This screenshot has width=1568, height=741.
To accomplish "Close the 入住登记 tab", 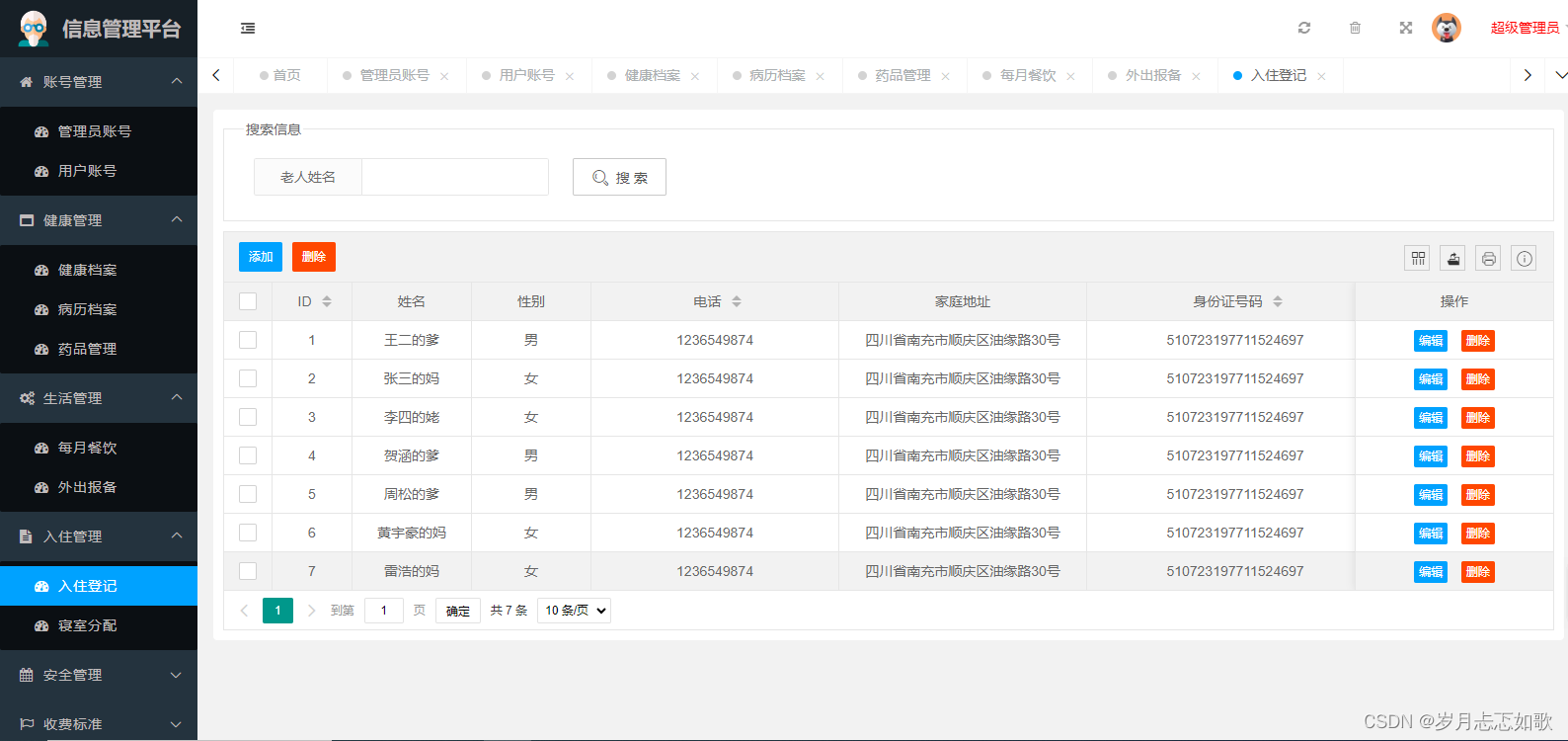I will click(x=1321, y=76).
